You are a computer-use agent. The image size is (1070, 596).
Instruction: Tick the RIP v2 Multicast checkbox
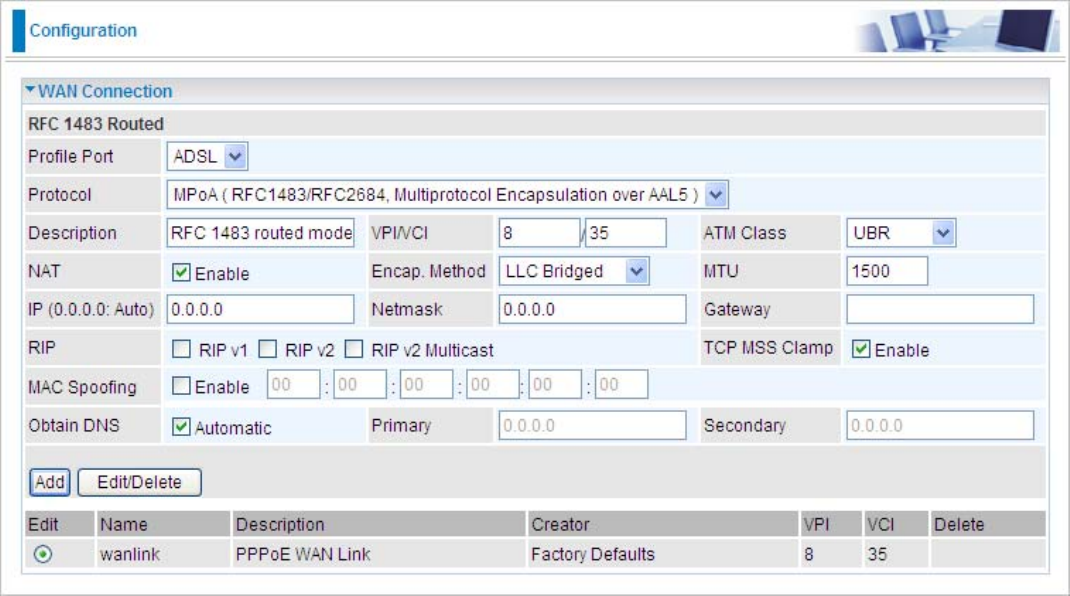point(353,349)
